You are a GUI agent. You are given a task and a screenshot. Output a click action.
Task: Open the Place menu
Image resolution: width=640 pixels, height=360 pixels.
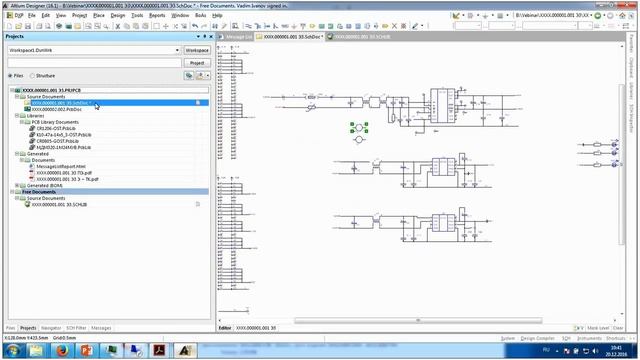point(99,16)
